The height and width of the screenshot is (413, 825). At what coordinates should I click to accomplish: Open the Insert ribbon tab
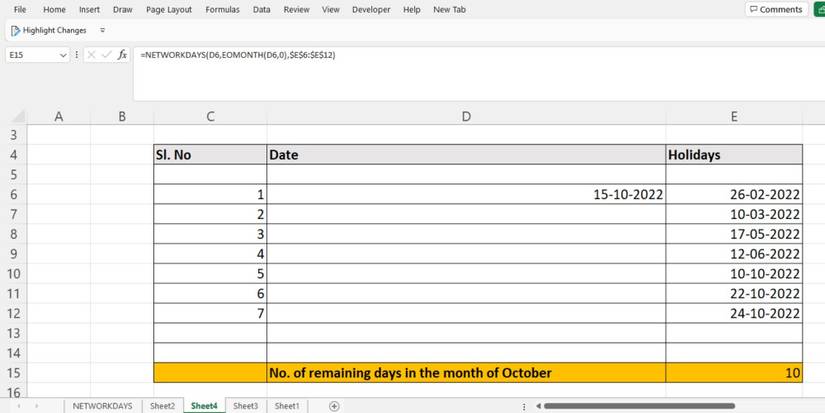[89, 9]
